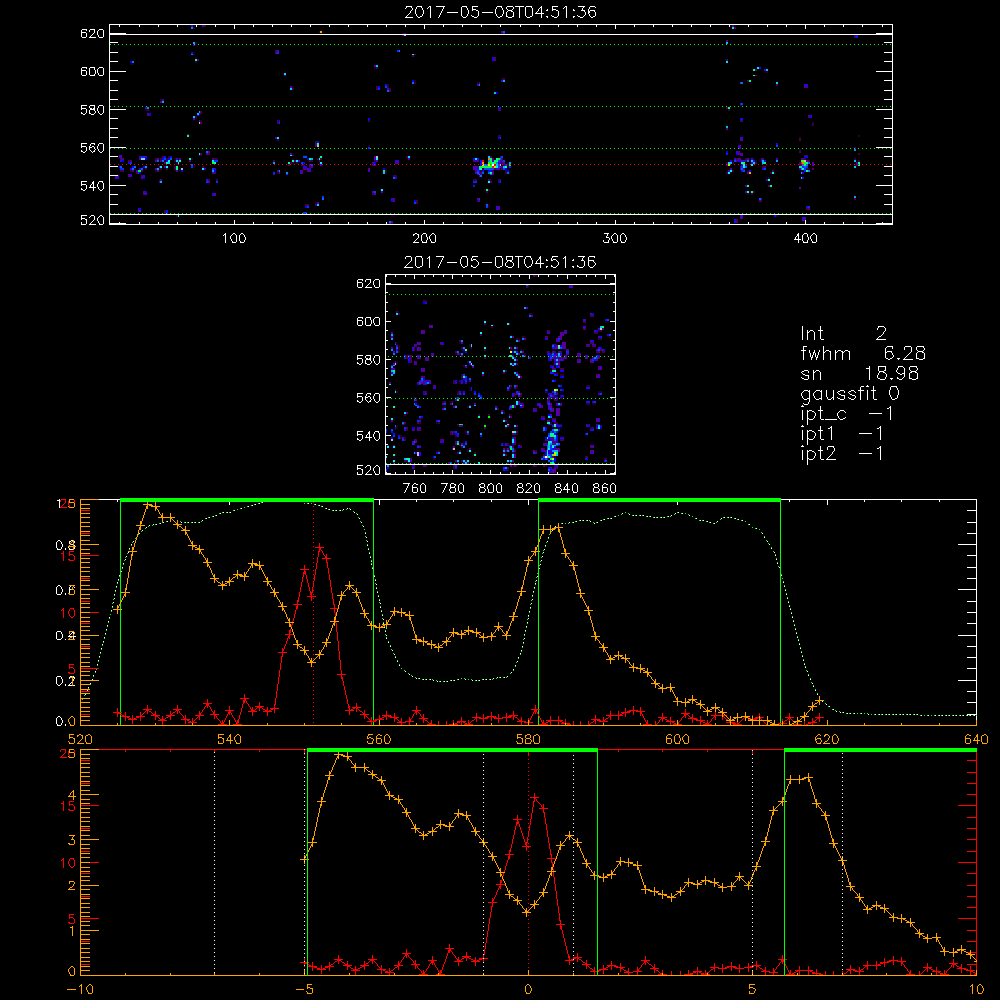The height and width of the screenshot is (1000, 1000).
Task: Click the 'ipt1 -1' label
Action: tap(842, 434)
